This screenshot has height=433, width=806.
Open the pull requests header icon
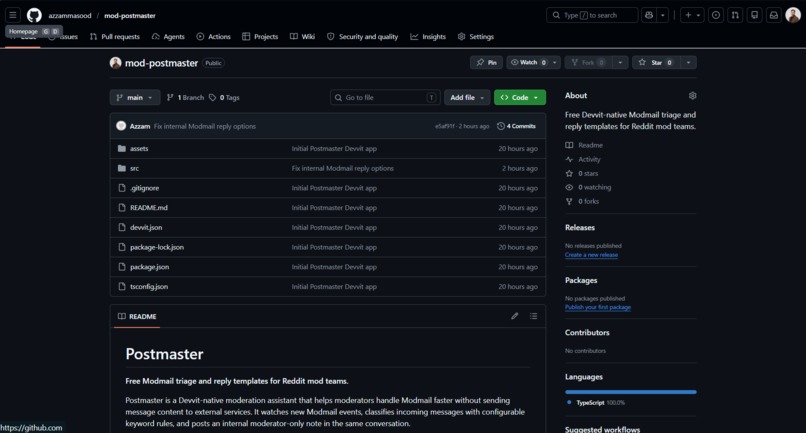pyautogui.click(x=736, y=15)
